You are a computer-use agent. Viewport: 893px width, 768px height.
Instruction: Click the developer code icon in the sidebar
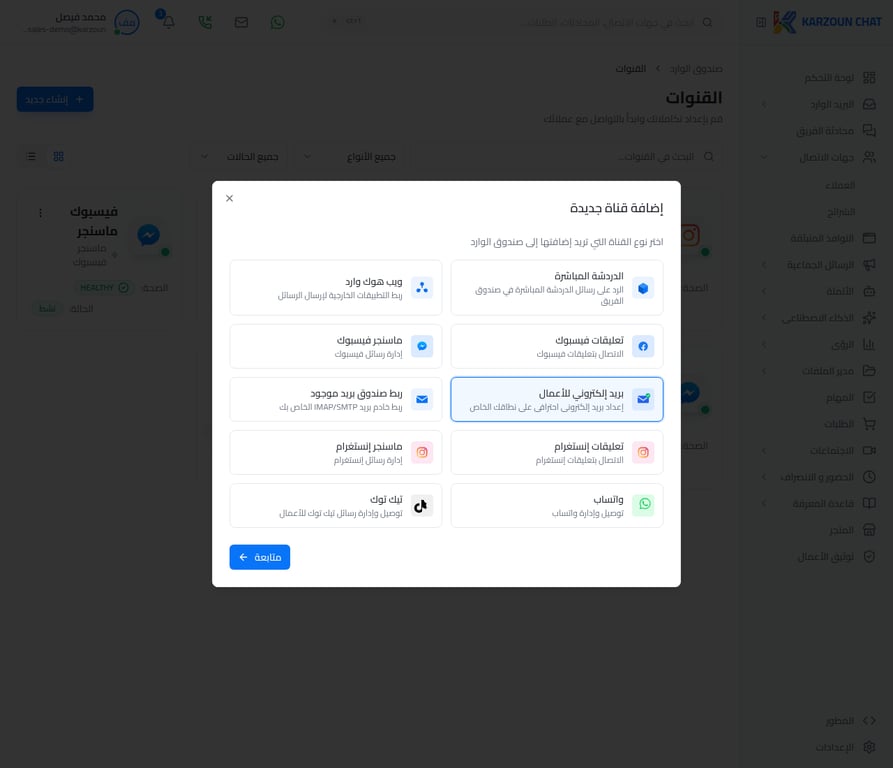(869, 721)
